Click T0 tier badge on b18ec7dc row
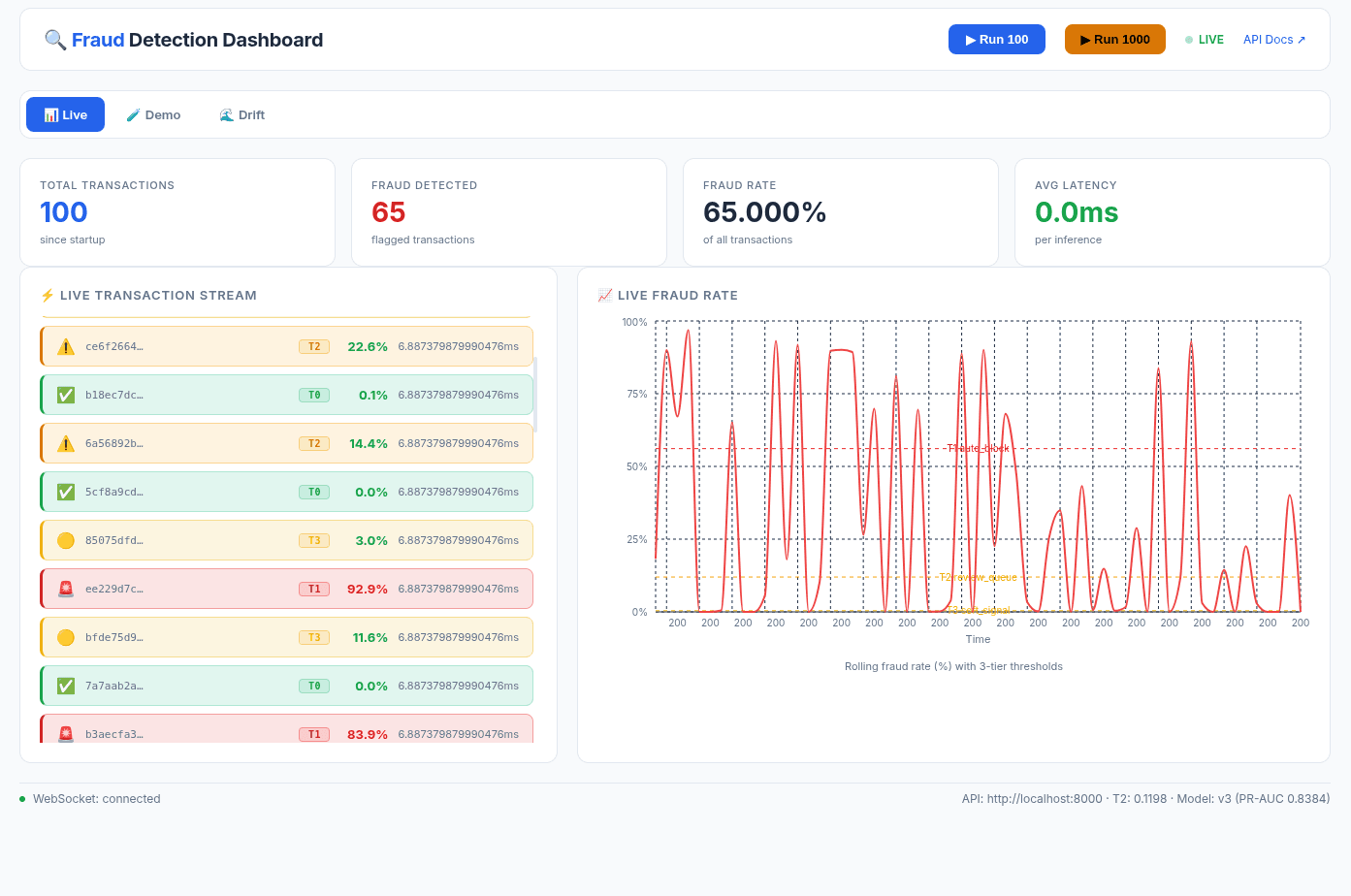The width and height of the screenshot is (1351, 896). tap(314, 395)
